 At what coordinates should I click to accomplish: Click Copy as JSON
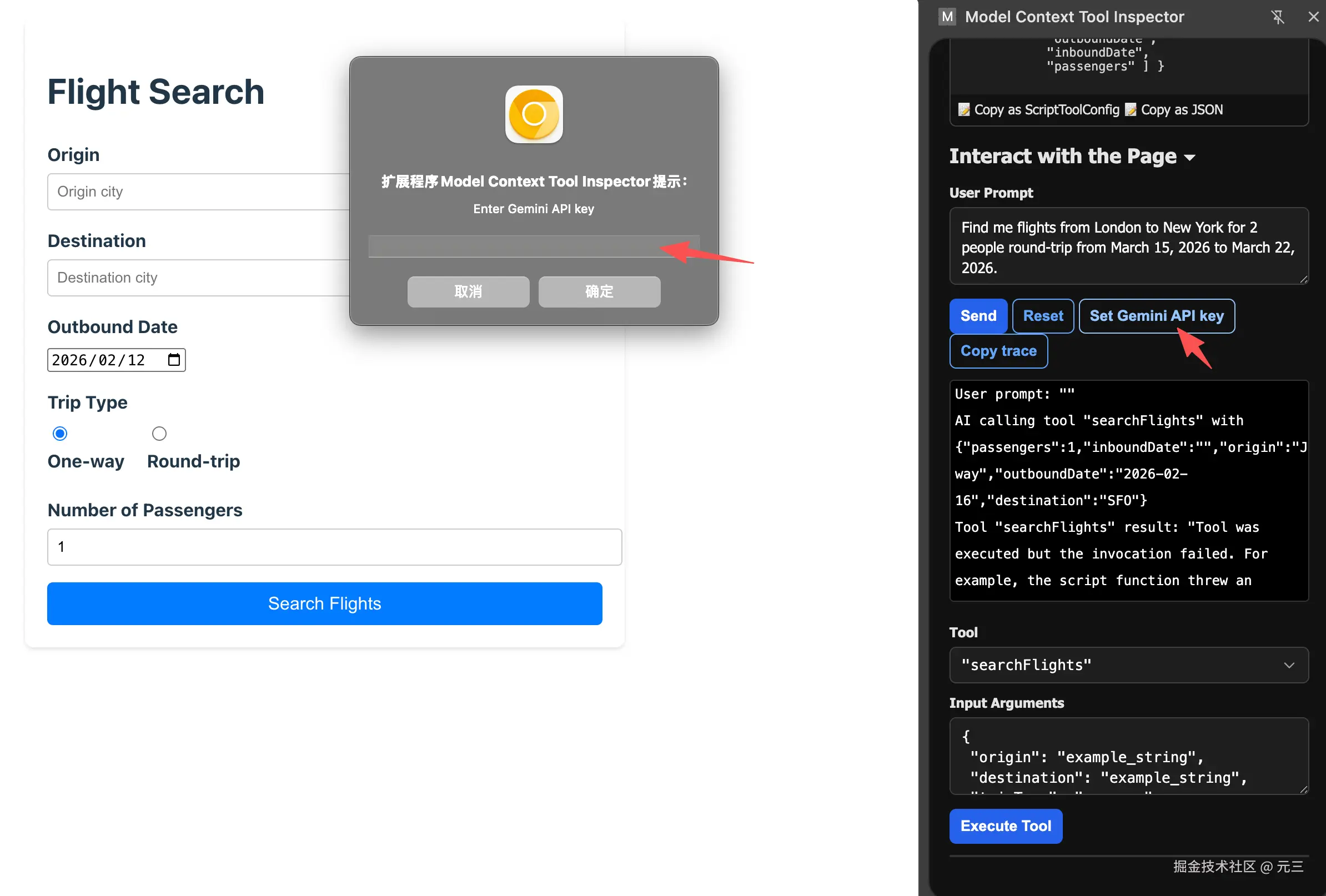click(x=1174, y=109)
